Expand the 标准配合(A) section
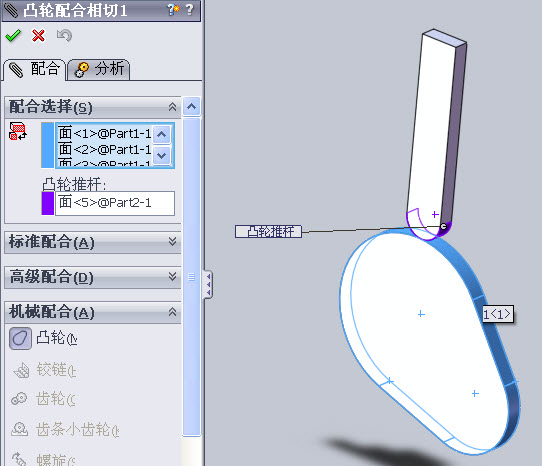 coord(172,241)
